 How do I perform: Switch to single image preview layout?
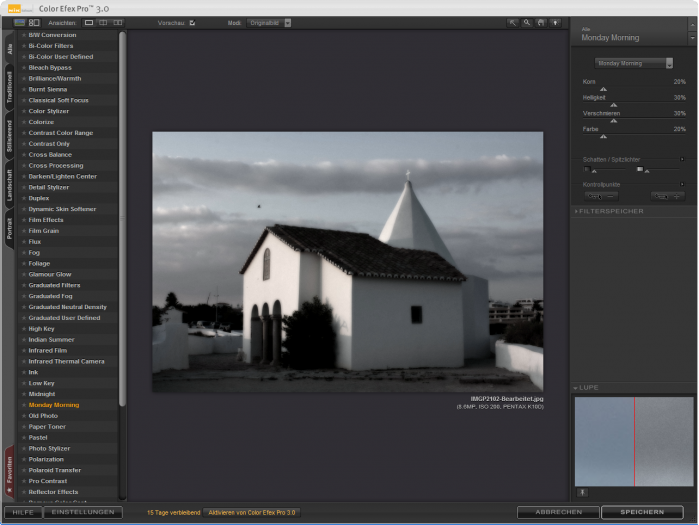coord(89,22)
